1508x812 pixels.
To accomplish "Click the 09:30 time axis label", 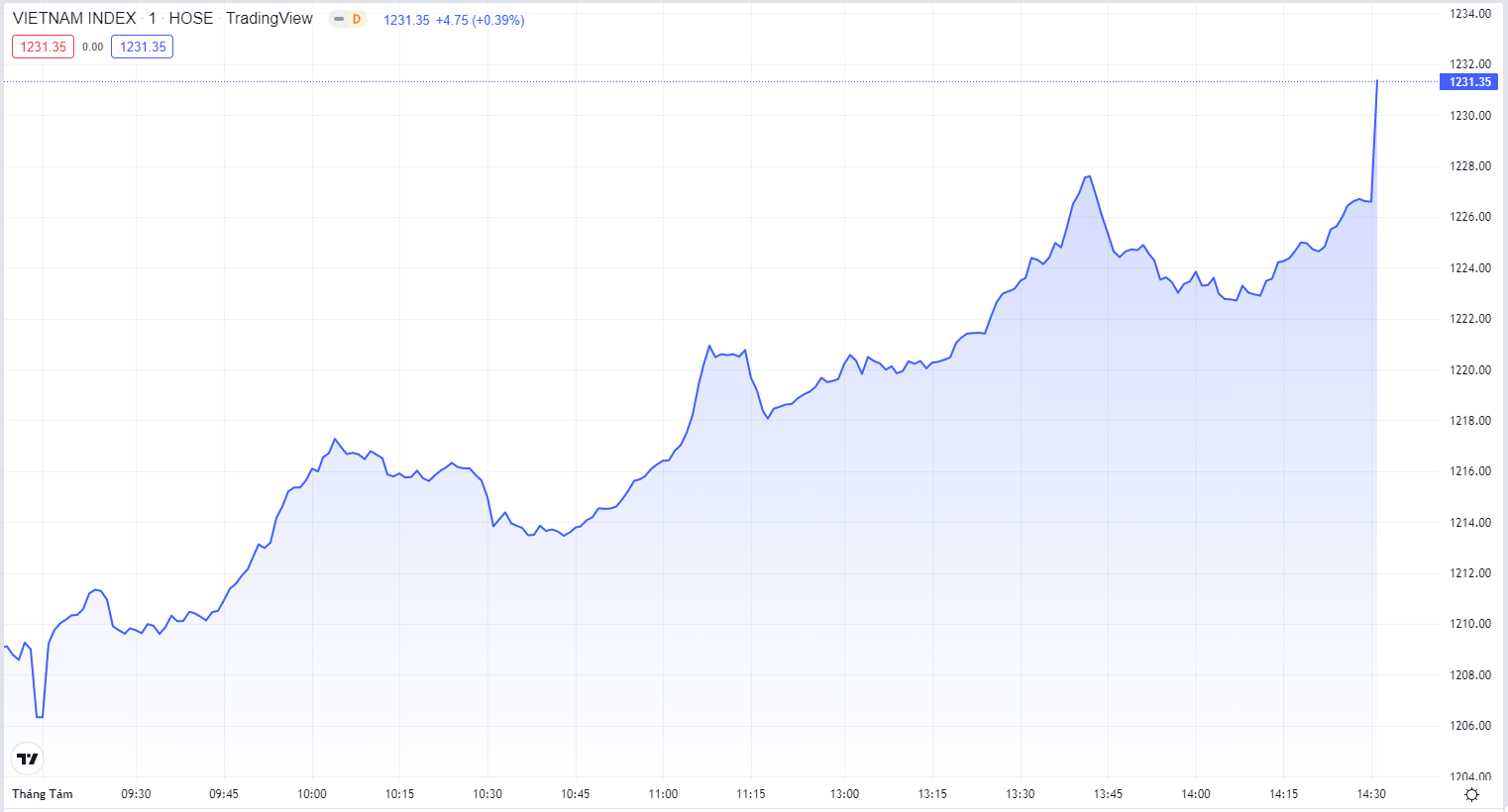I will [136, 794].
